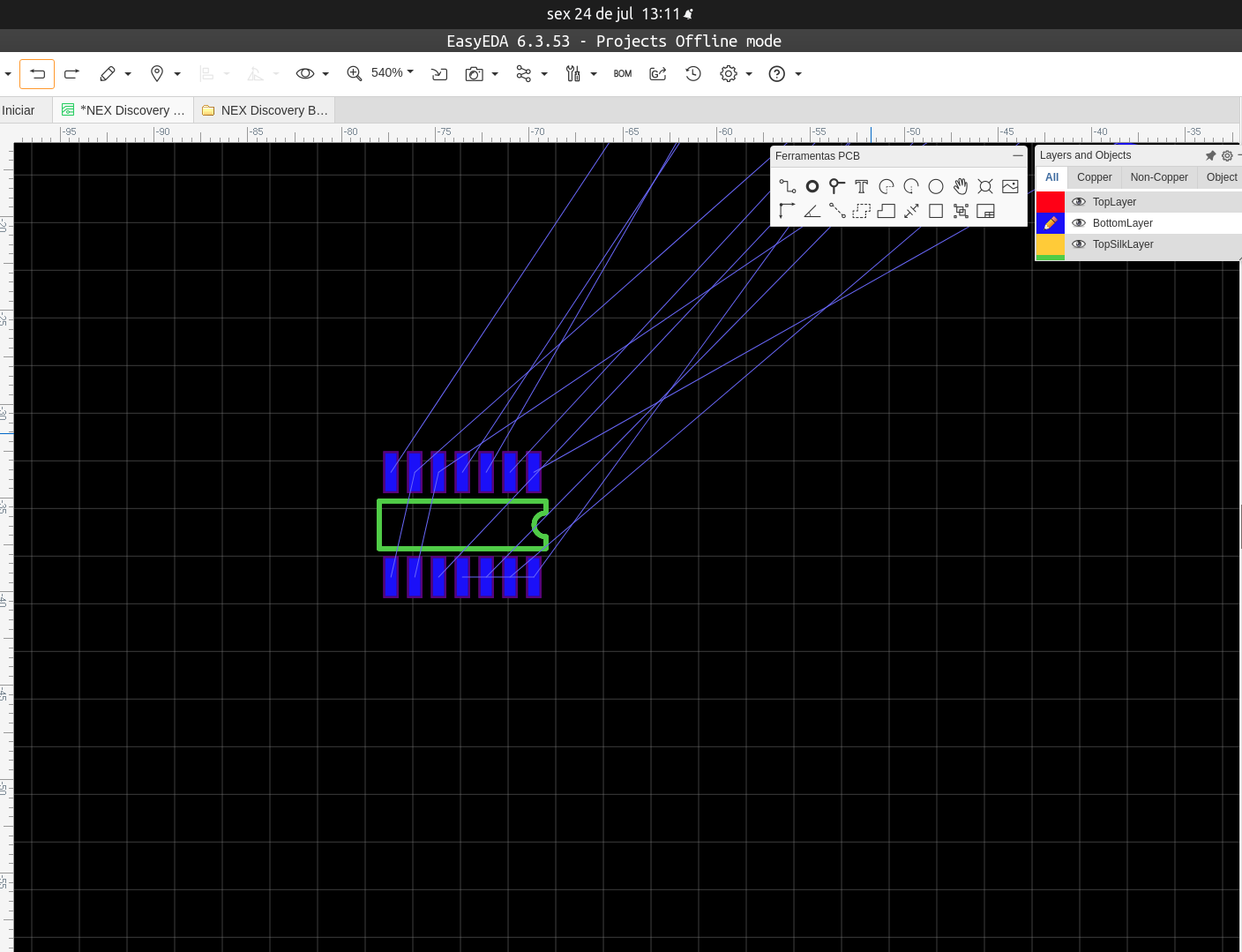This screenshot has width=1242, height=952.
Task: Click the import arrow-into-box icon
Action: pos(439,74)
